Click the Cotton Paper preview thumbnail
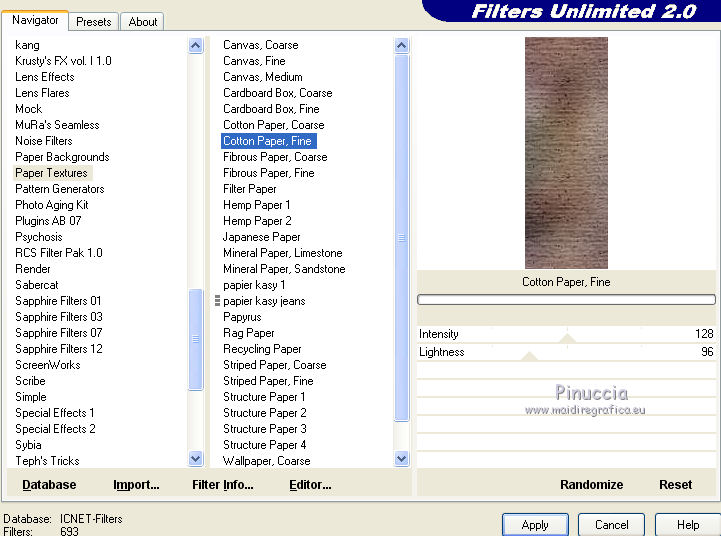Viewport: 721px width, 536px height. pyautogui.click(x=566, y=153)
